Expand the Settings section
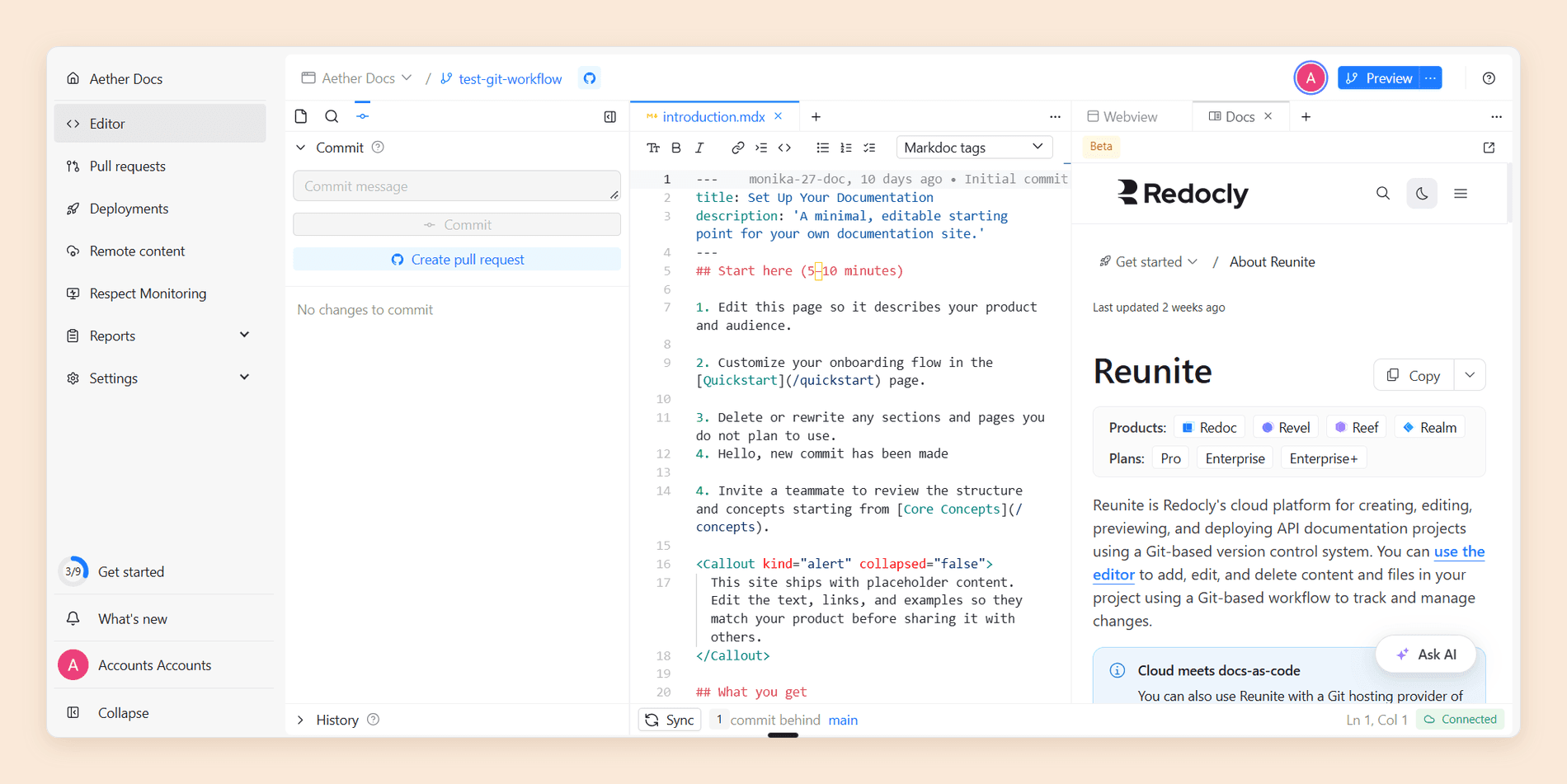 (x=160, y=378)
